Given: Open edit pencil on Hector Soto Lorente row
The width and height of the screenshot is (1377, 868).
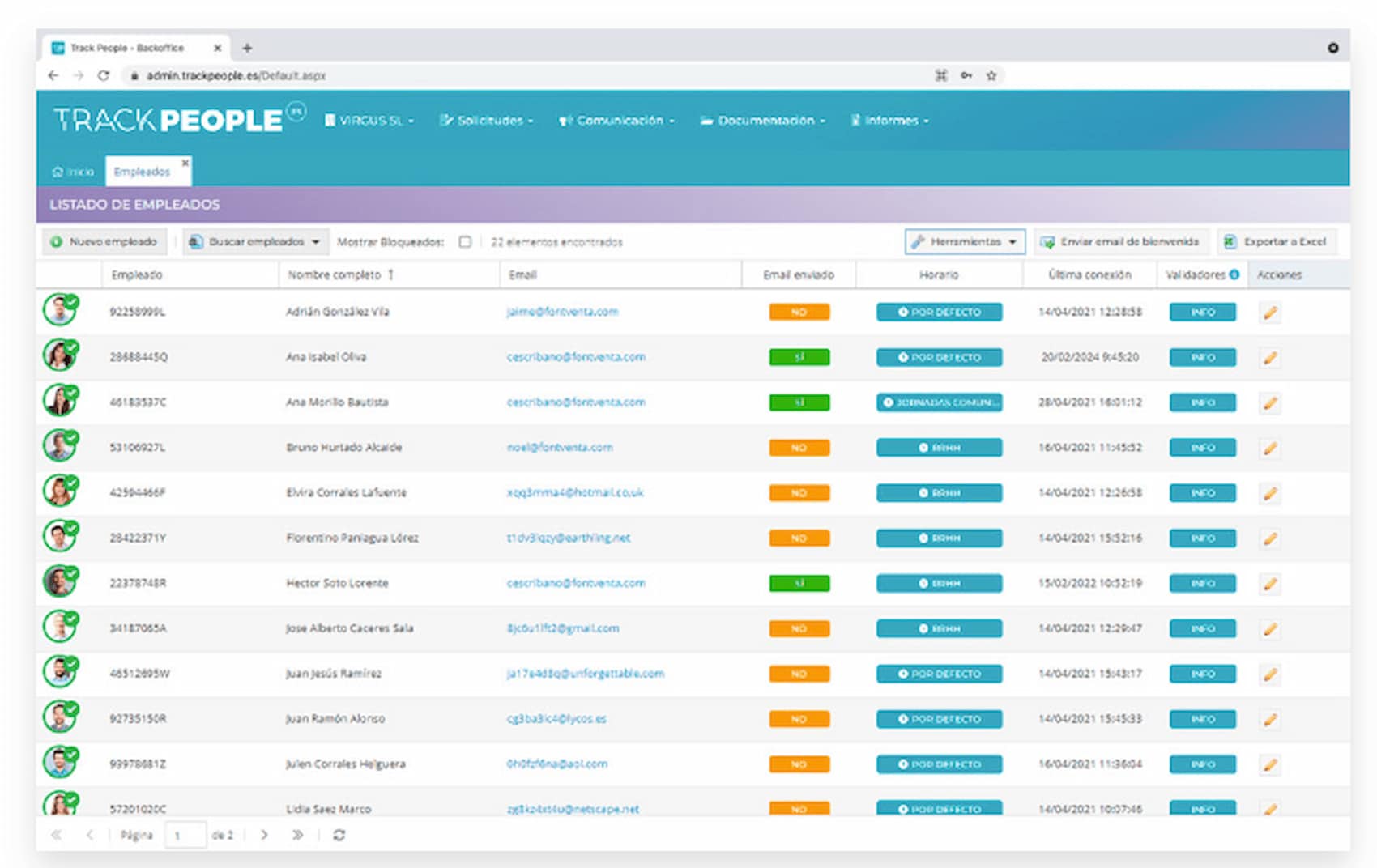Looking at the screenshot, I should [x=1270, y=584].
